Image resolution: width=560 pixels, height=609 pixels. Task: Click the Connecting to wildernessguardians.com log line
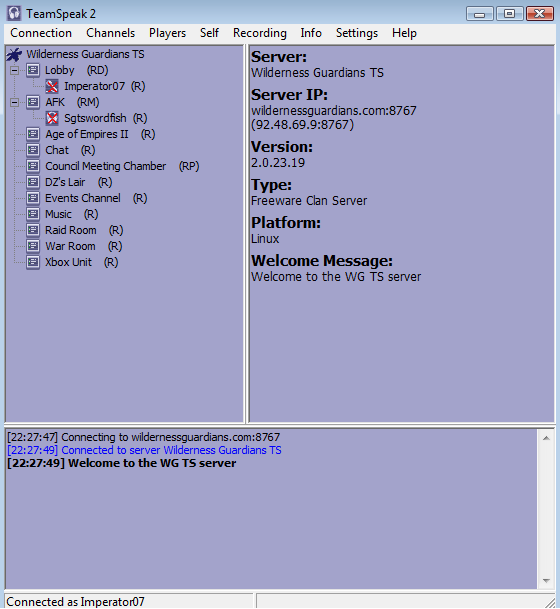click(x=144, y=437)
